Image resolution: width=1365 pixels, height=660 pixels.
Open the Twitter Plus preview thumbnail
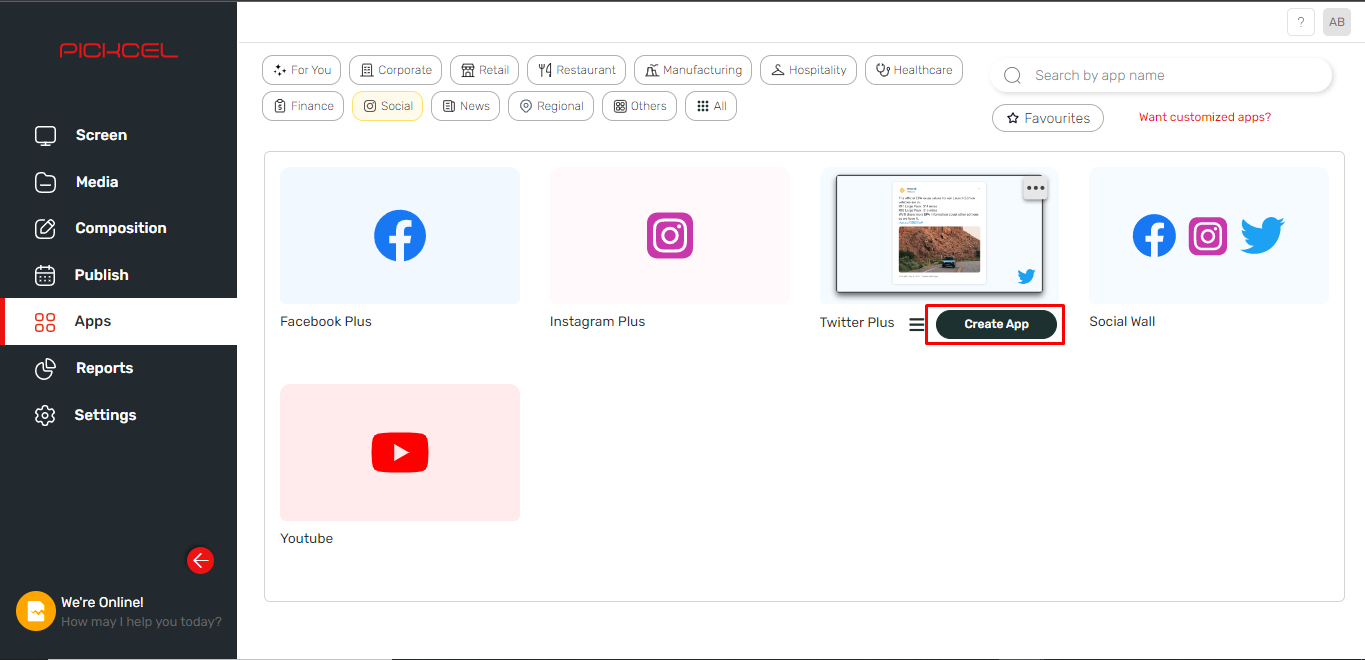939,235
